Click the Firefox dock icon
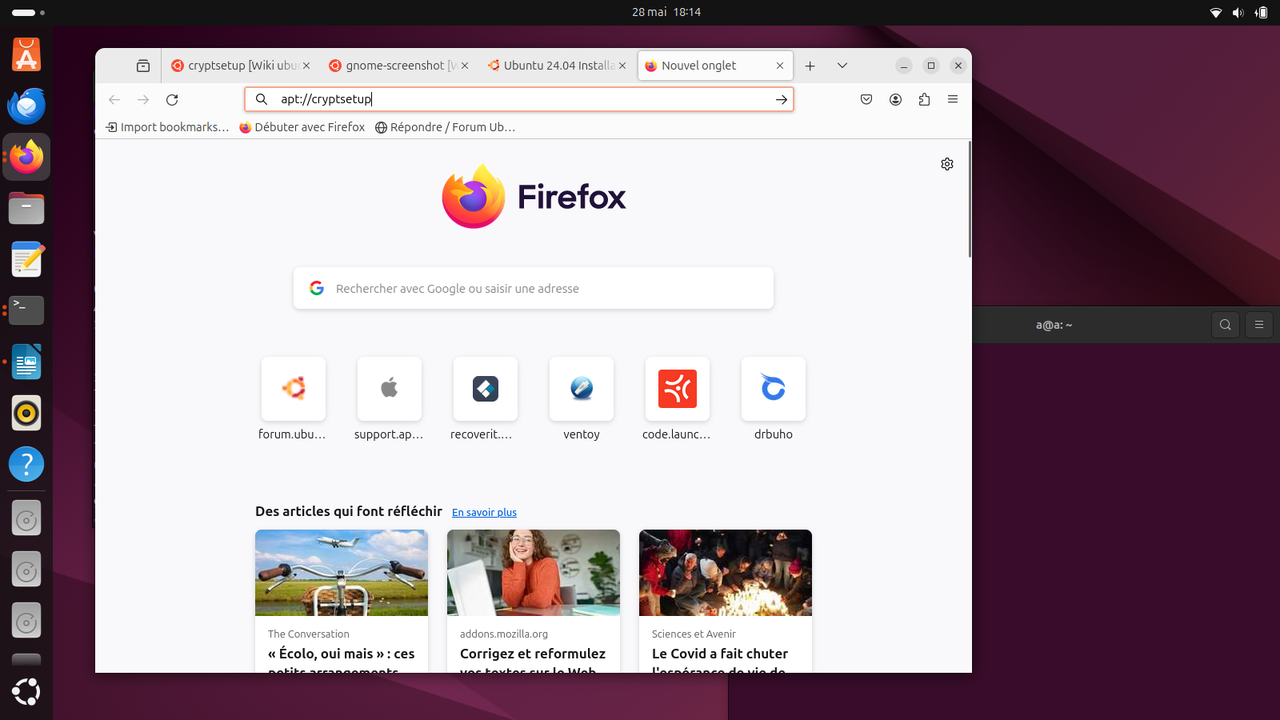Image resolution: width=1280 pixels, height=720 pixels. 27,157
